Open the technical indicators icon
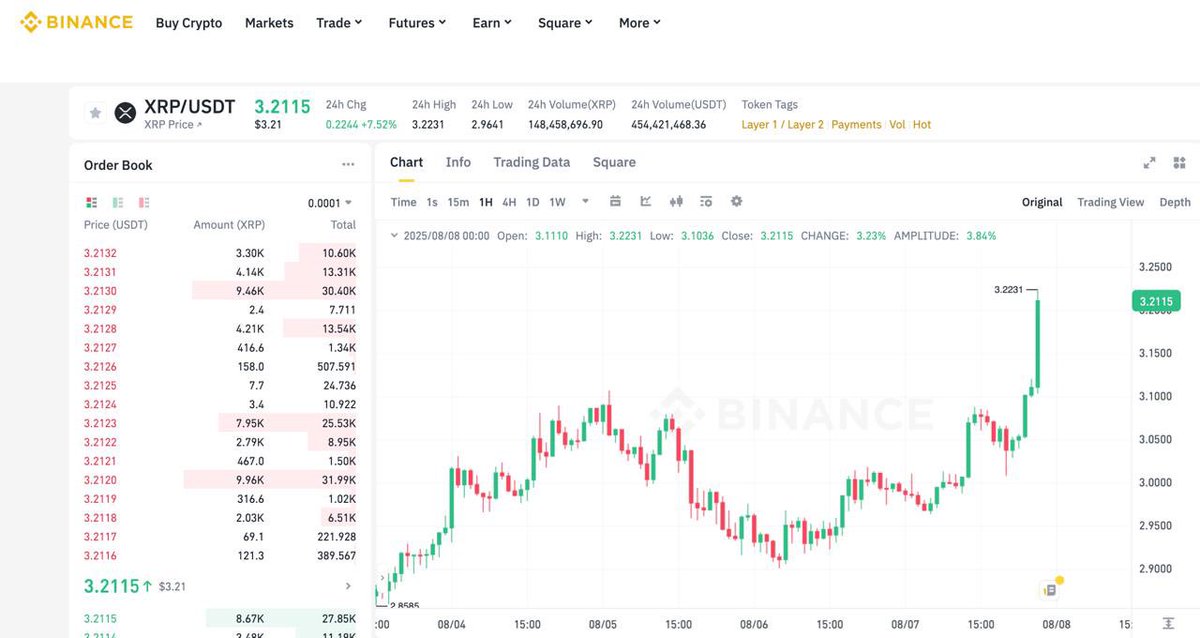Image resolution: width=1200 pixels, height=638 pixels. 706,201
